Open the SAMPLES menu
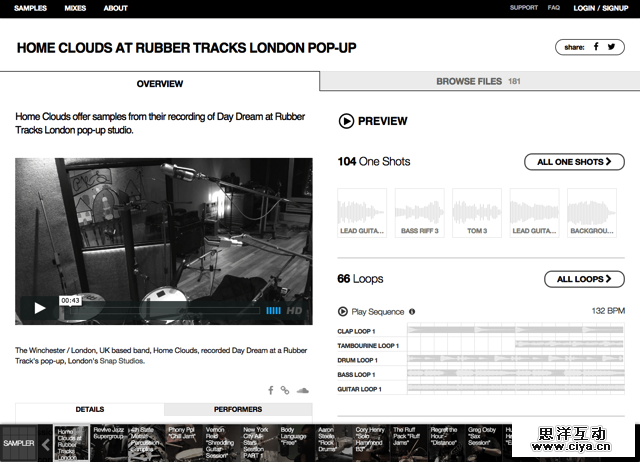The width and height of the screenshot is (640, 462). click(x=30, y=8)
